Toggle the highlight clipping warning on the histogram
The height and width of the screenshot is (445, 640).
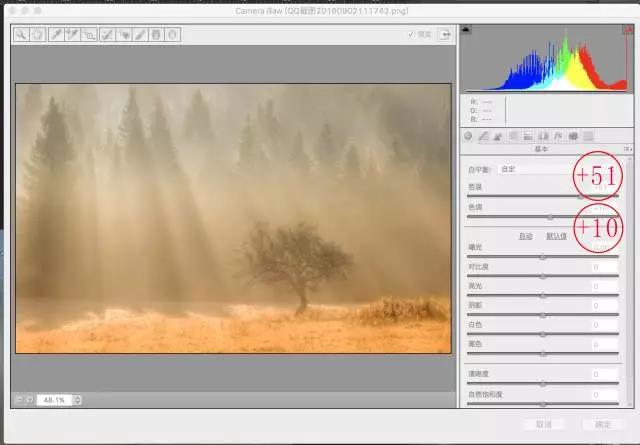[x=627, y=29]
